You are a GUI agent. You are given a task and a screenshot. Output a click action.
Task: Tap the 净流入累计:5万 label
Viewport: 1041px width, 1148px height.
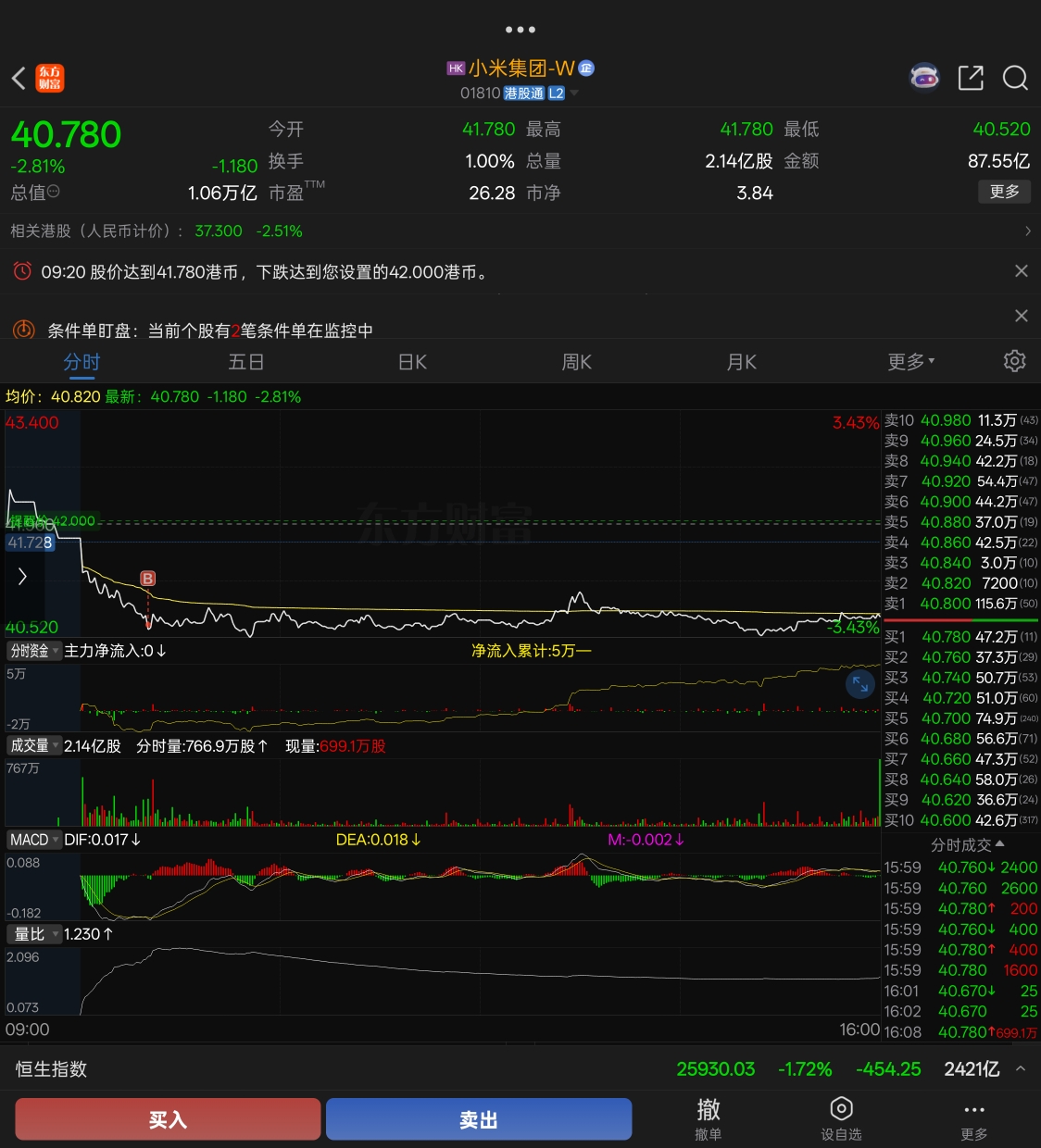click(x=531, y=651)
